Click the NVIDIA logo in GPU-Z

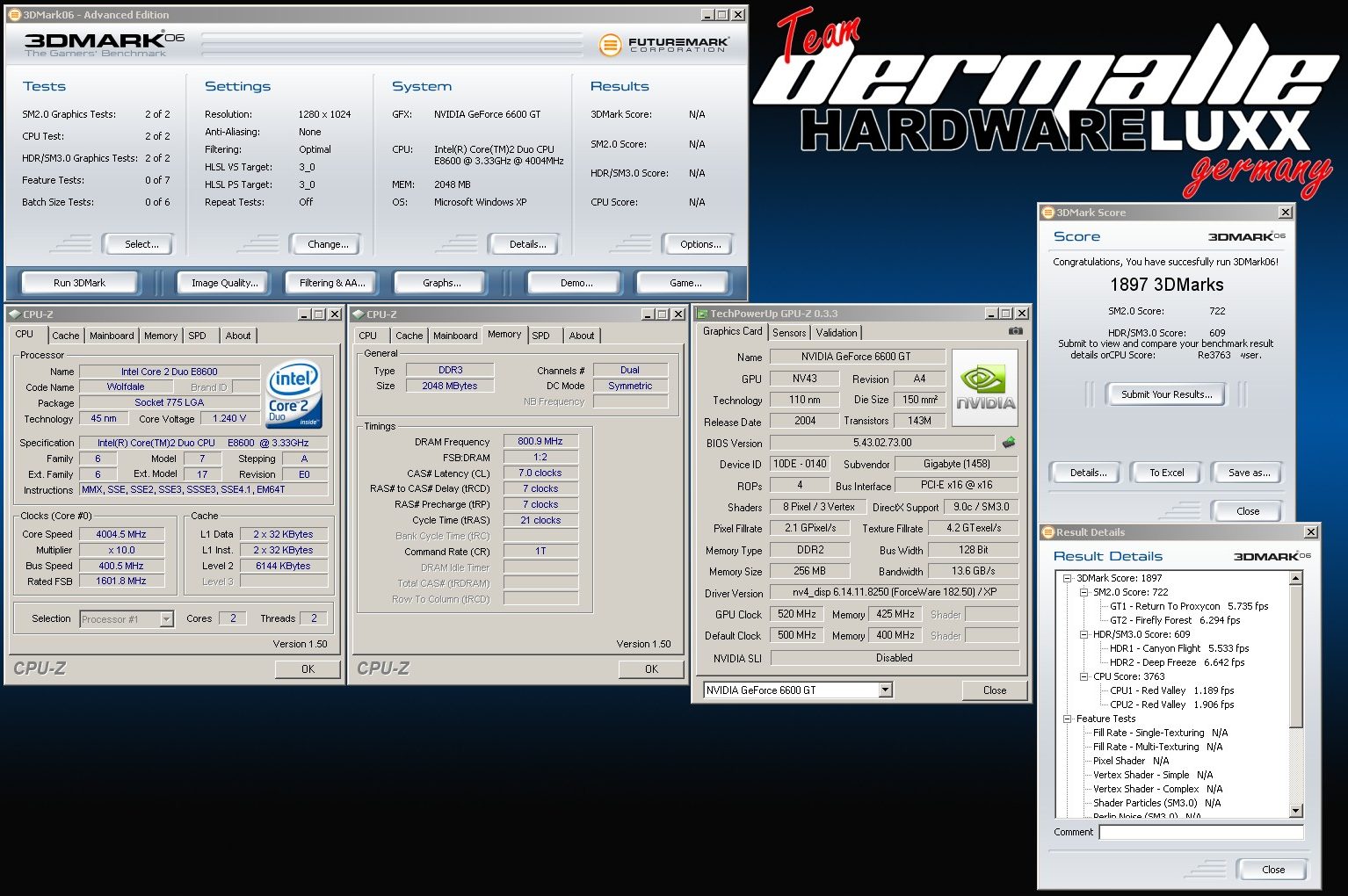point(985,387)
